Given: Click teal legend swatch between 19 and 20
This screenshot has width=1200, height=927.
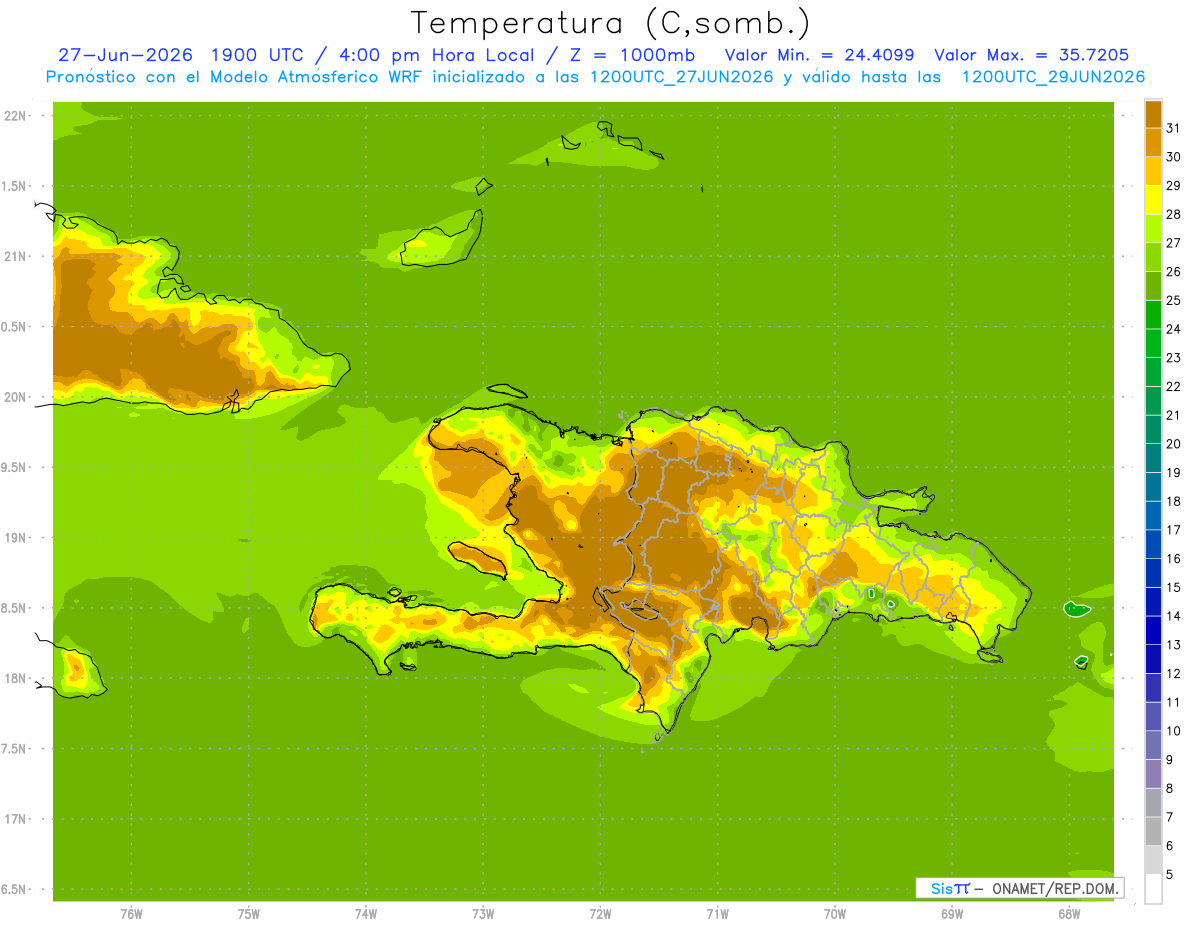Looking at the screenshot, I should pos(1154,458).
